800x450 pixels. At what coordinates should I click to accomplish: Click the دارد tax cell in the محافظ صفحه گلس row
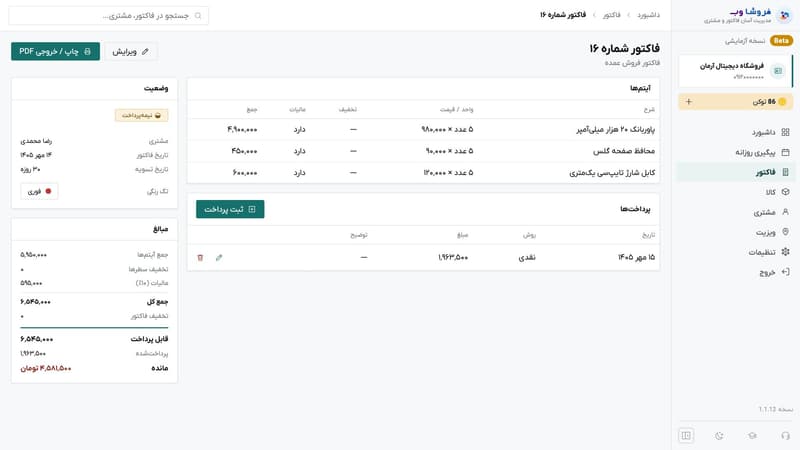click(x=299, y=151)
